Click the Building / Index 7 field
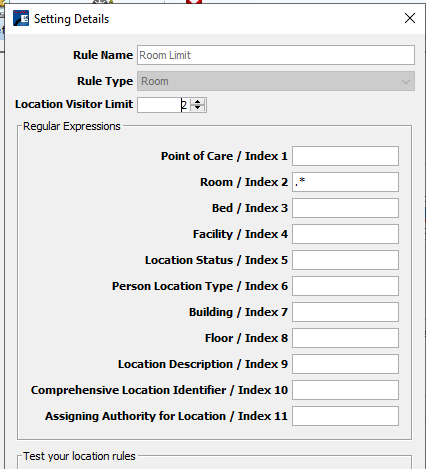The height and width of the screenshot is (469, 426). (x=345, y=312)
